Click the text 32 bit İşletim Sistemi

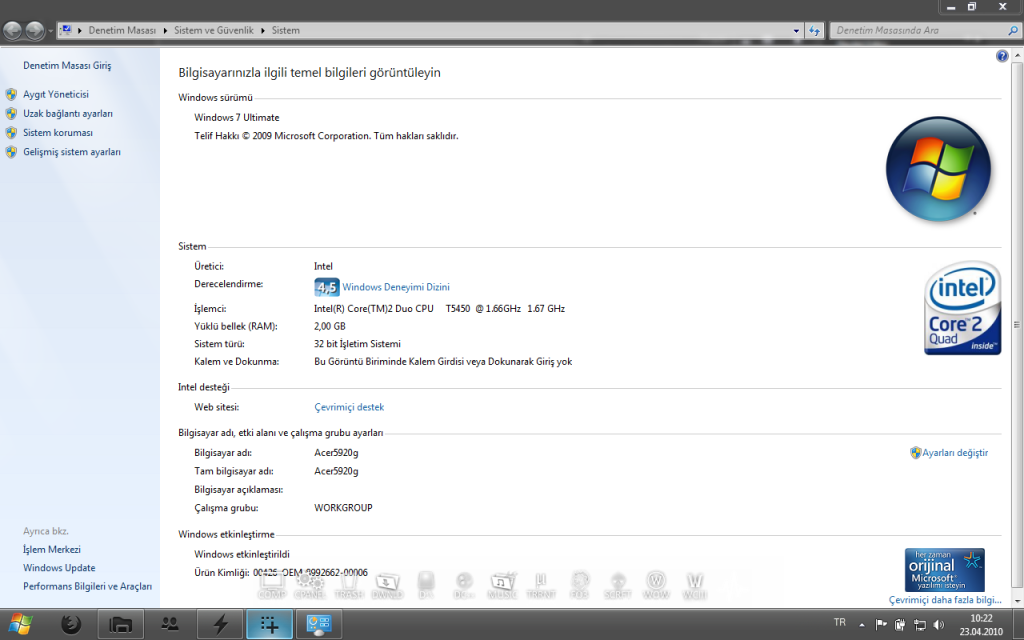(x=357, y=344)
